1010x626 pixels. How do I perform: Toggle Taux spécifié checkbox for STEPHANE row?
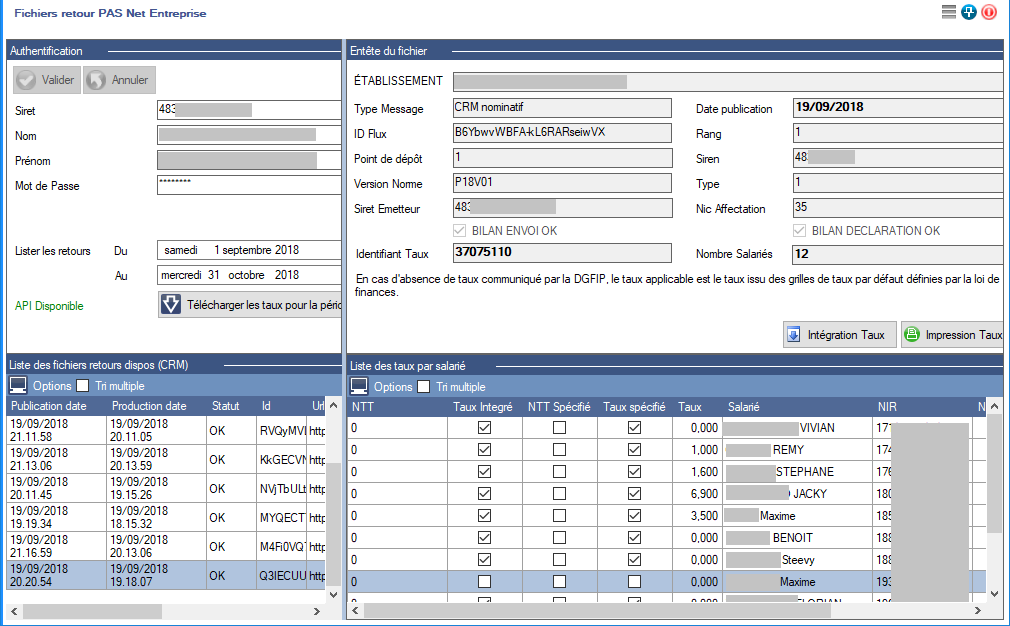(634, 472)
